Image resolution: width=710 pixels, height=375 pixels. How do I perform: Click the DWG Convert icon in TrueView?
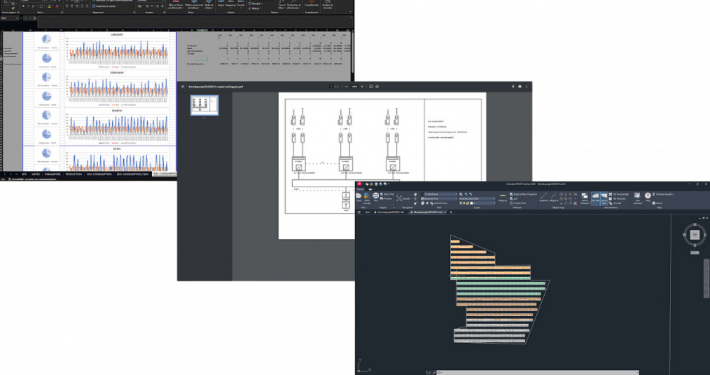367,197
